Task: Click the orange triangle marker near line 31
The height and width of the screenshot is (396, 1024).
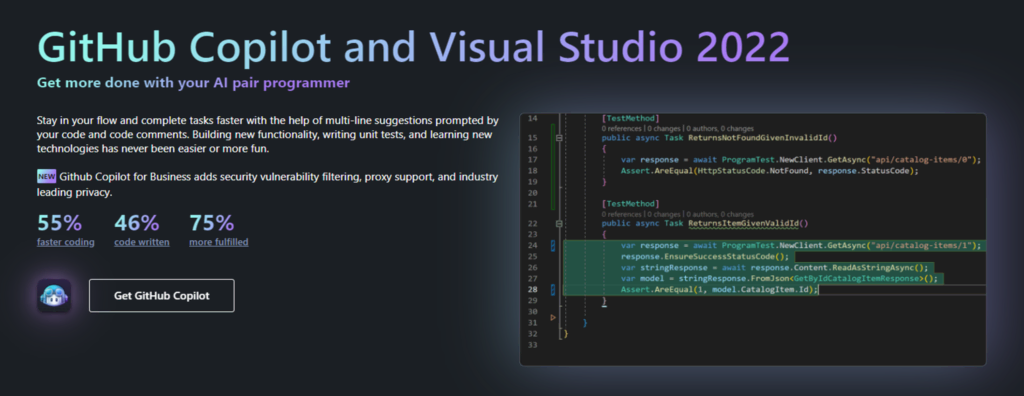Action: click(554, 318)
